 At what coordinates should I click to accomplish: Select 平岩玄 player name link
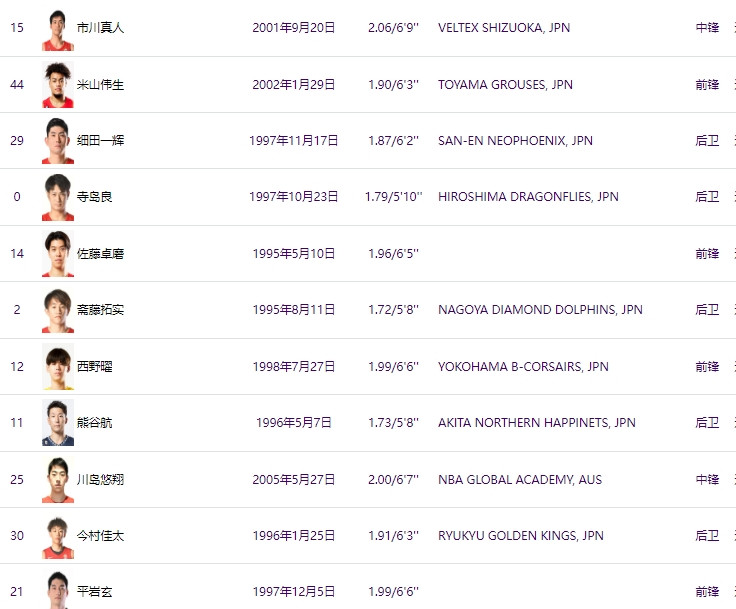[94, 592]
